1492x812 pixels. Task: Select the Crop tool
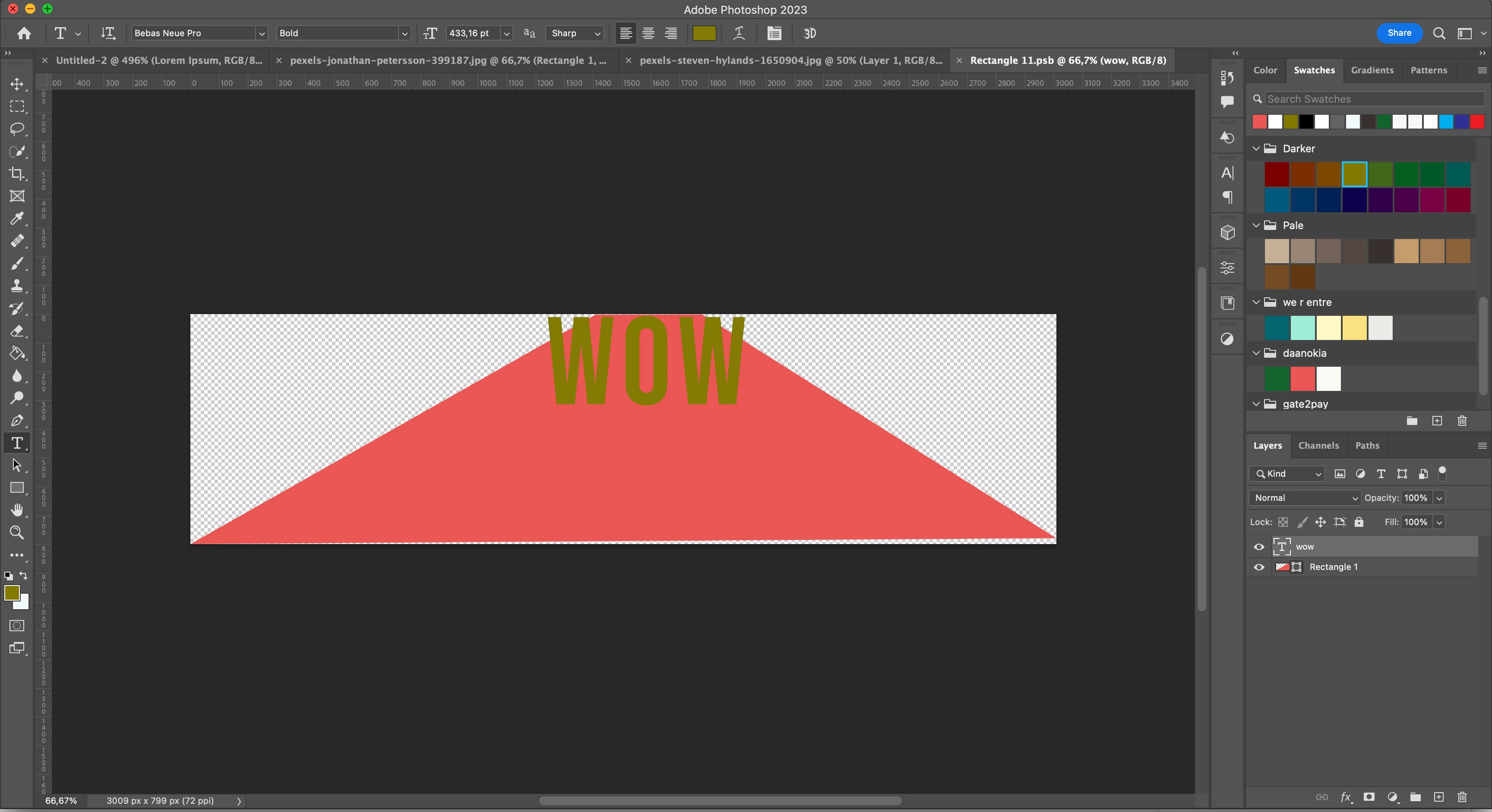17,173
